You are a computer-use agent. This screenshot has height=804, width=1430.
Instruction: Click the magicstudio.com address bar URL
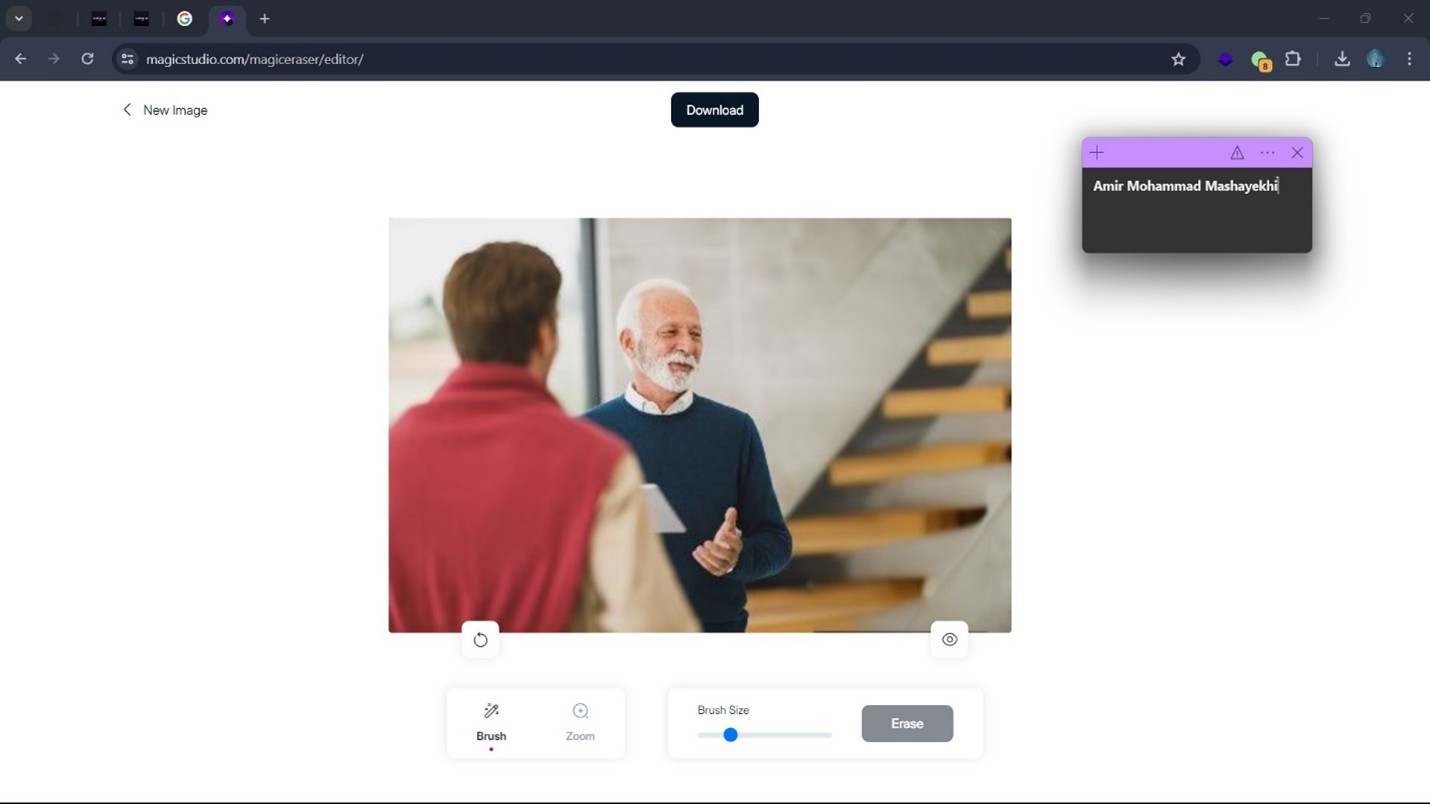pos(255,59)
